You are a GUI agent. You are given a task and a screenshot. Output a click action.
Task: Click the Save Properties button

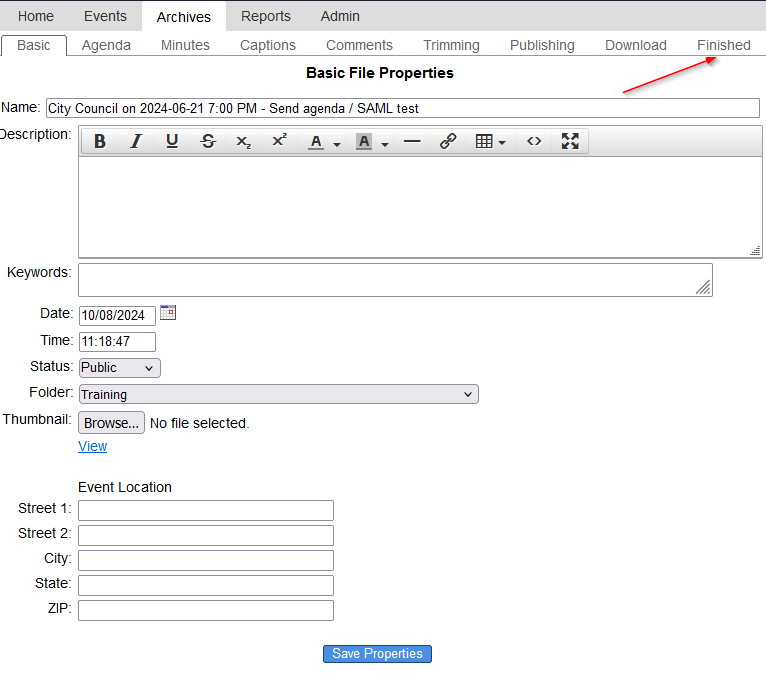tap(377, 654)
